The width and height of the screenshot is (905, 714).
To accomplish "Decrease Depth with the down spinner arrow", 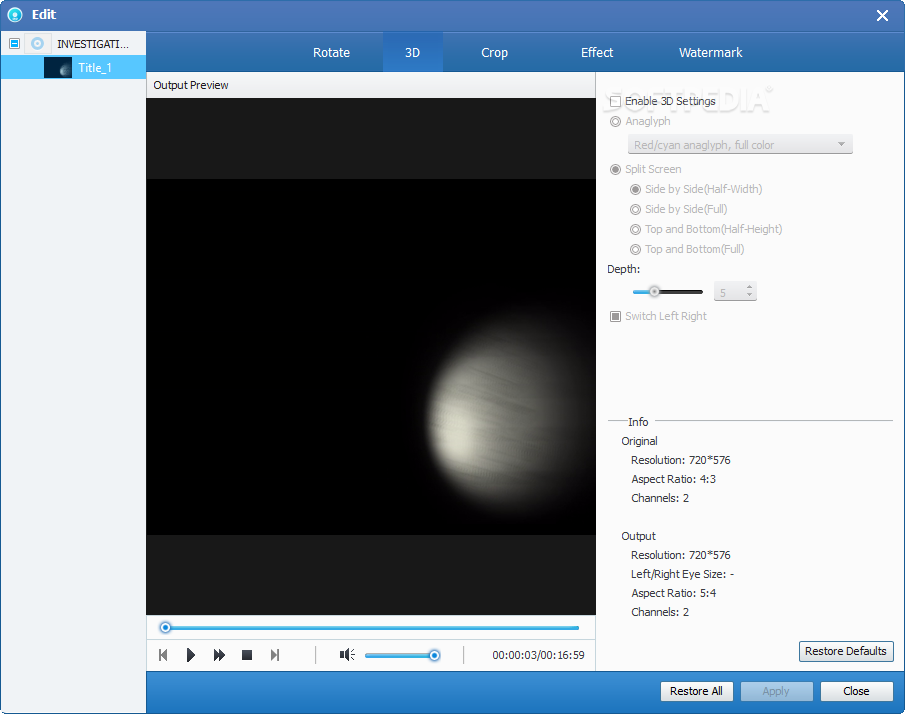I will [x=749, y=296].
